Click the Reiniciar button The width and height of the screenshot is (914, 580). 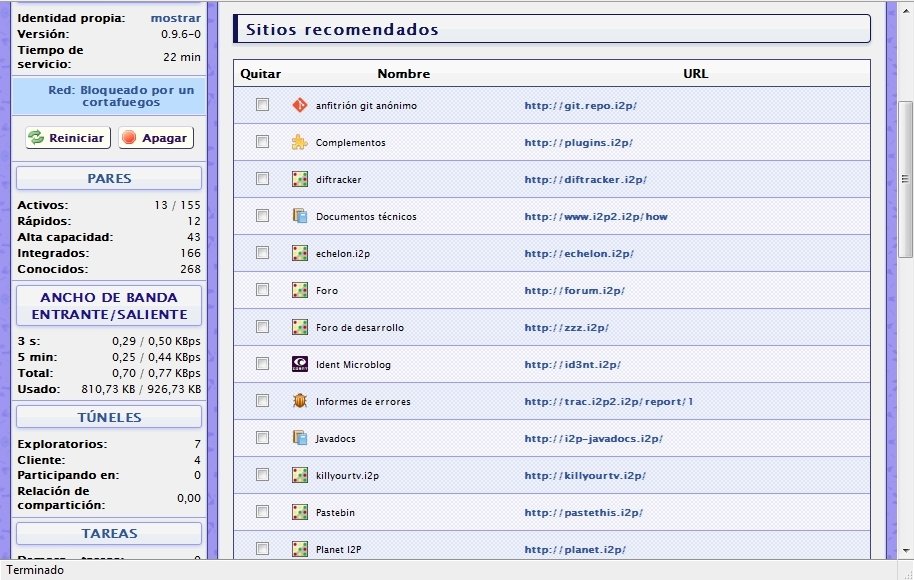(x=68, y=138)
